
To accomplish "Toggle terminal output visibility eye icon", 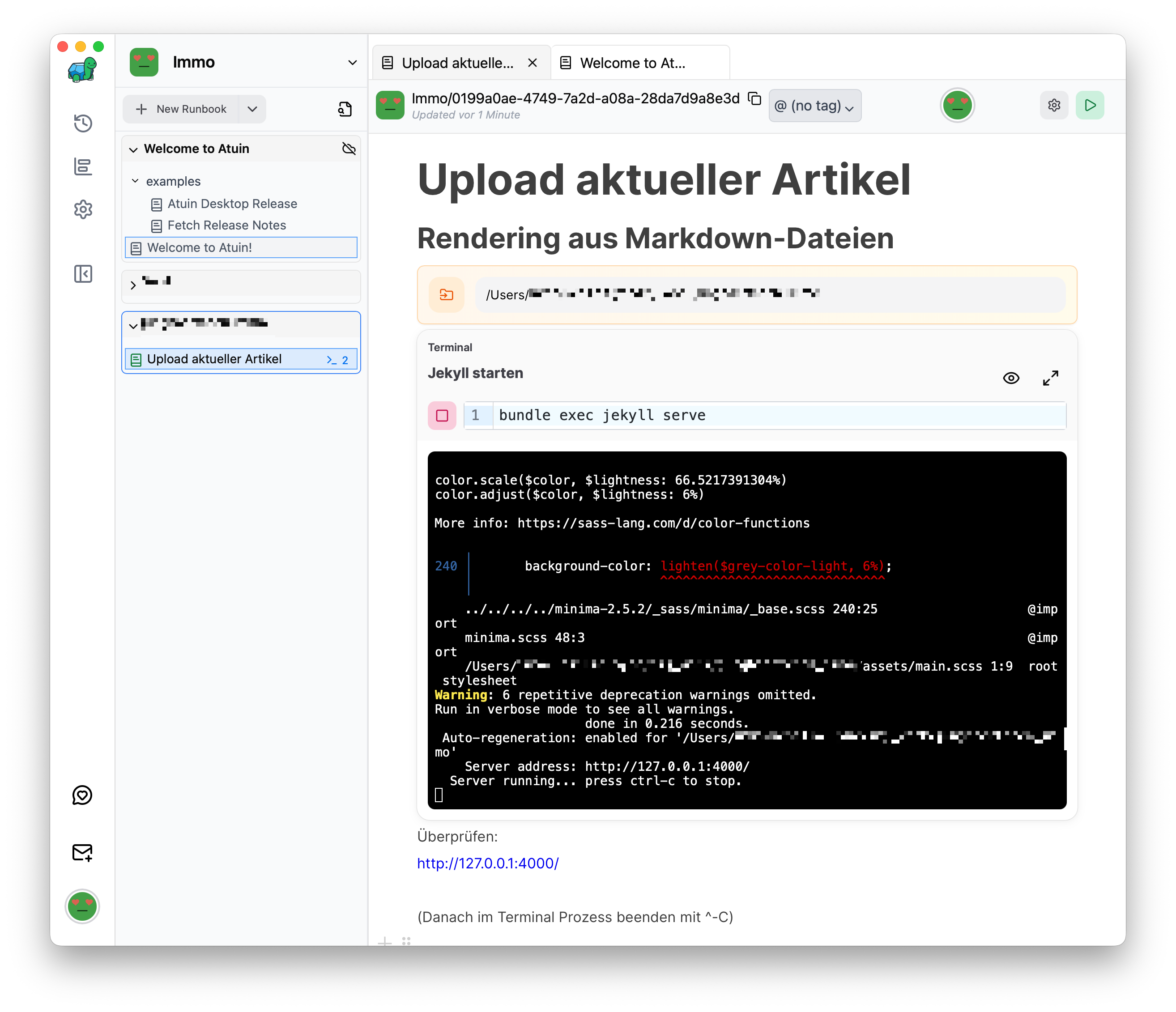I will click(x=1011, y=378).
